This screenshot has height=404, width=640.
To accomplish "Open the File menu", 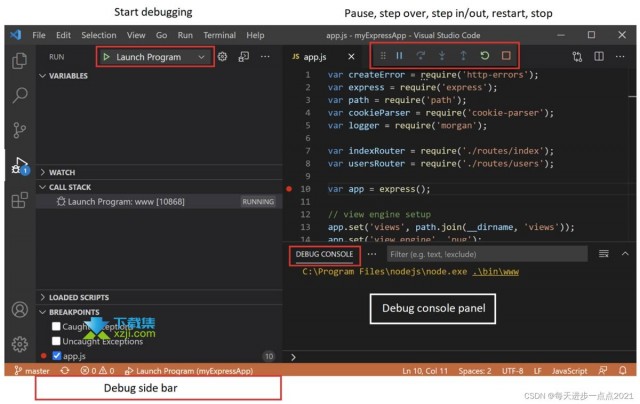I will click(39, 35).
